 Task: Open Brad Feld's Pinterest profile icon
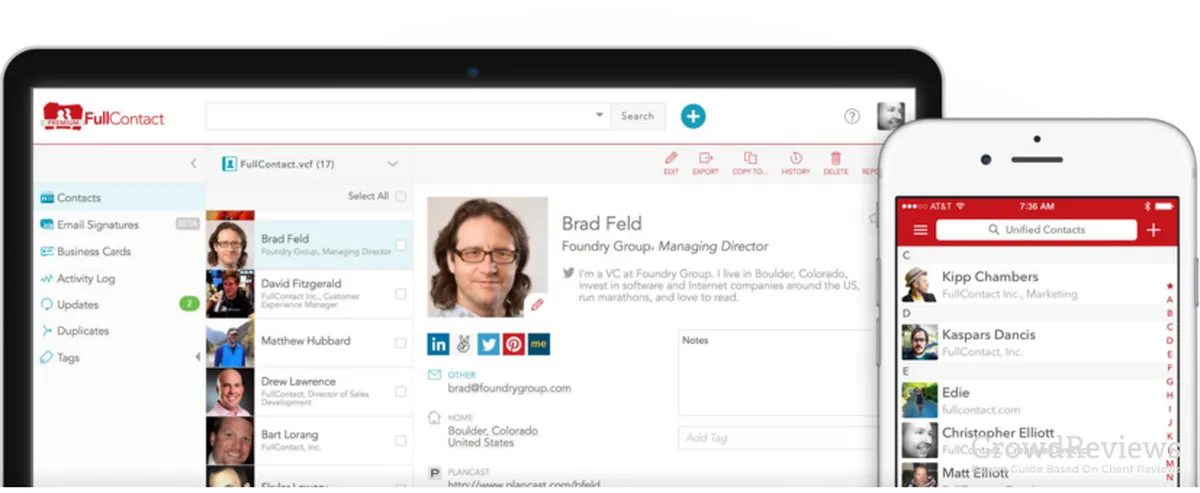513,344
